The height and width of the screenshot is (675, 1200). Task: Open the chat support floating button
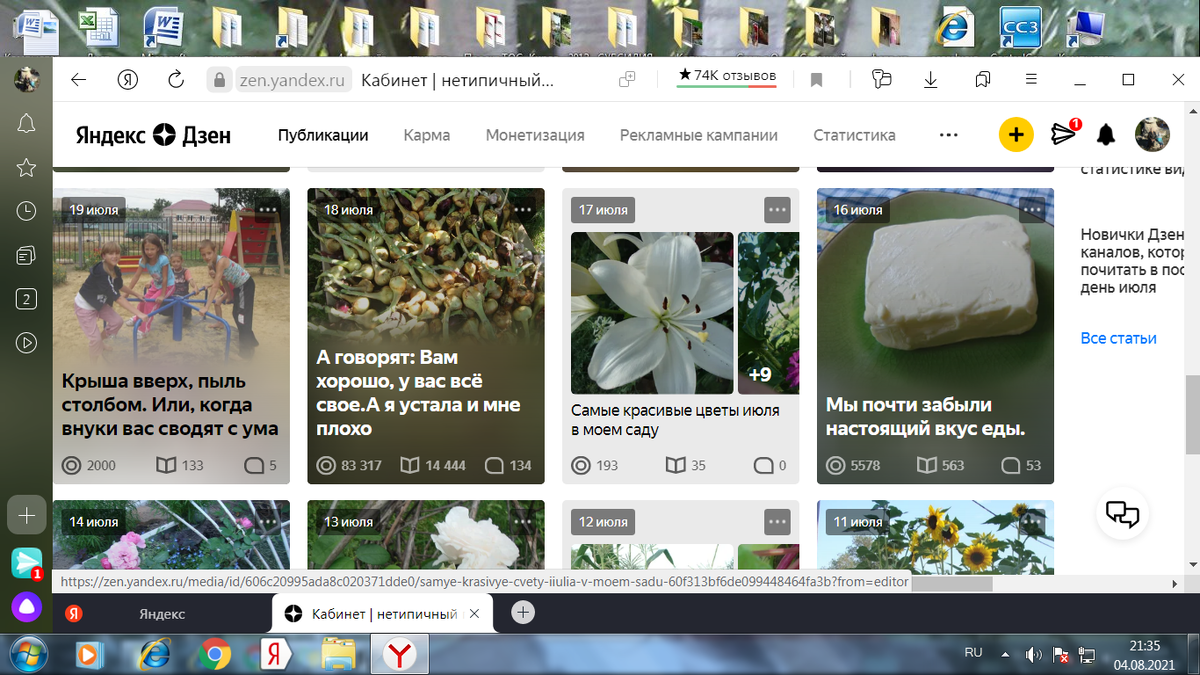coord(1122,514)
